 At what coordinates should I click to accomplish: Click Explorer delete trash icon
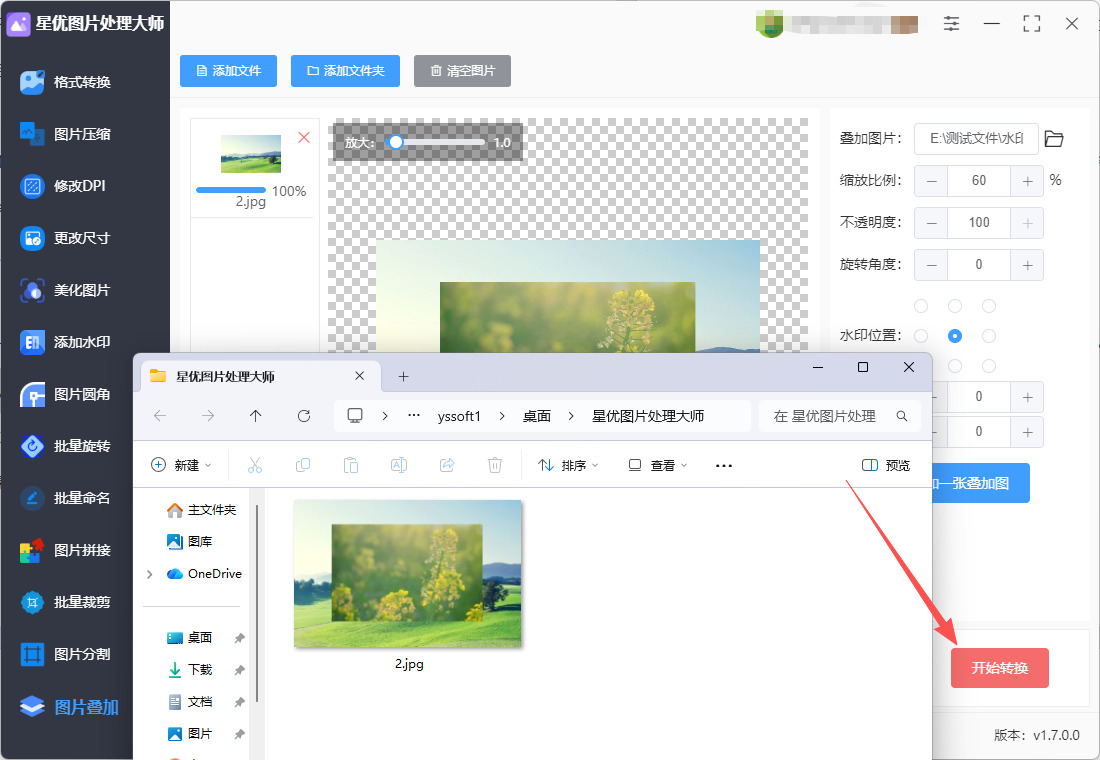click(495, 465)
